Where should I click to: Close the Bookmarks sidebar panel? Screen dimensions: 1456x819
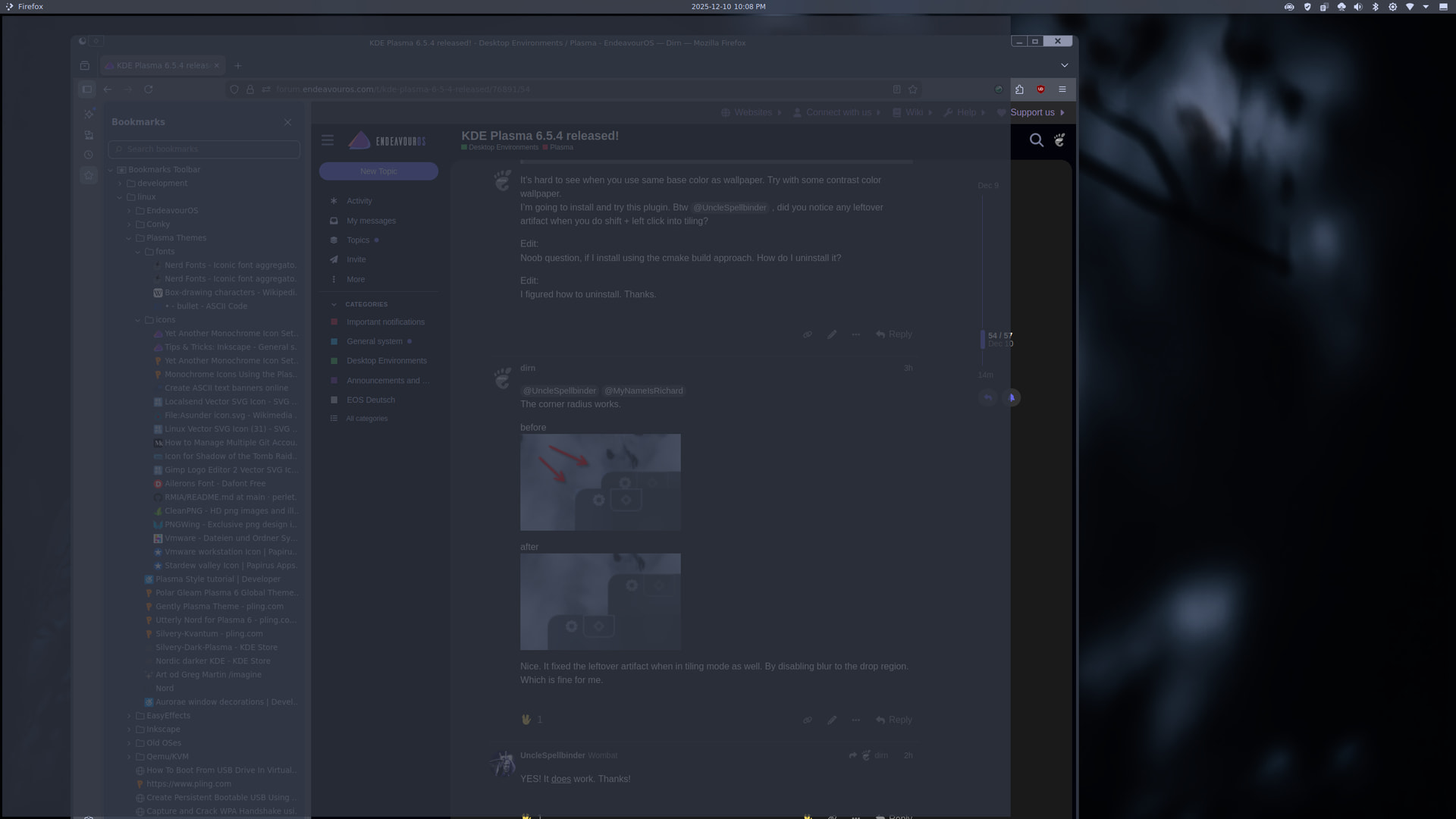(x=287, y=122)
